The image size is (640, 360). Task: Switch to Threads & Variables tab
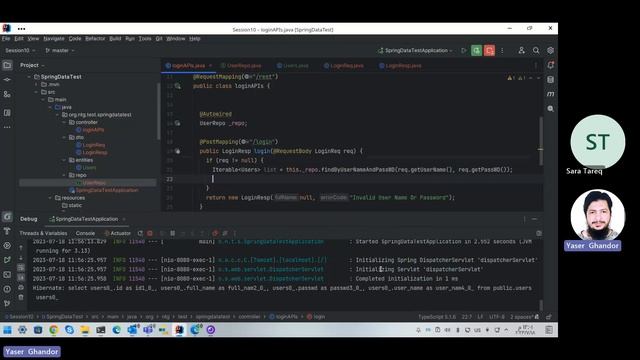click(x=43, y=233)
